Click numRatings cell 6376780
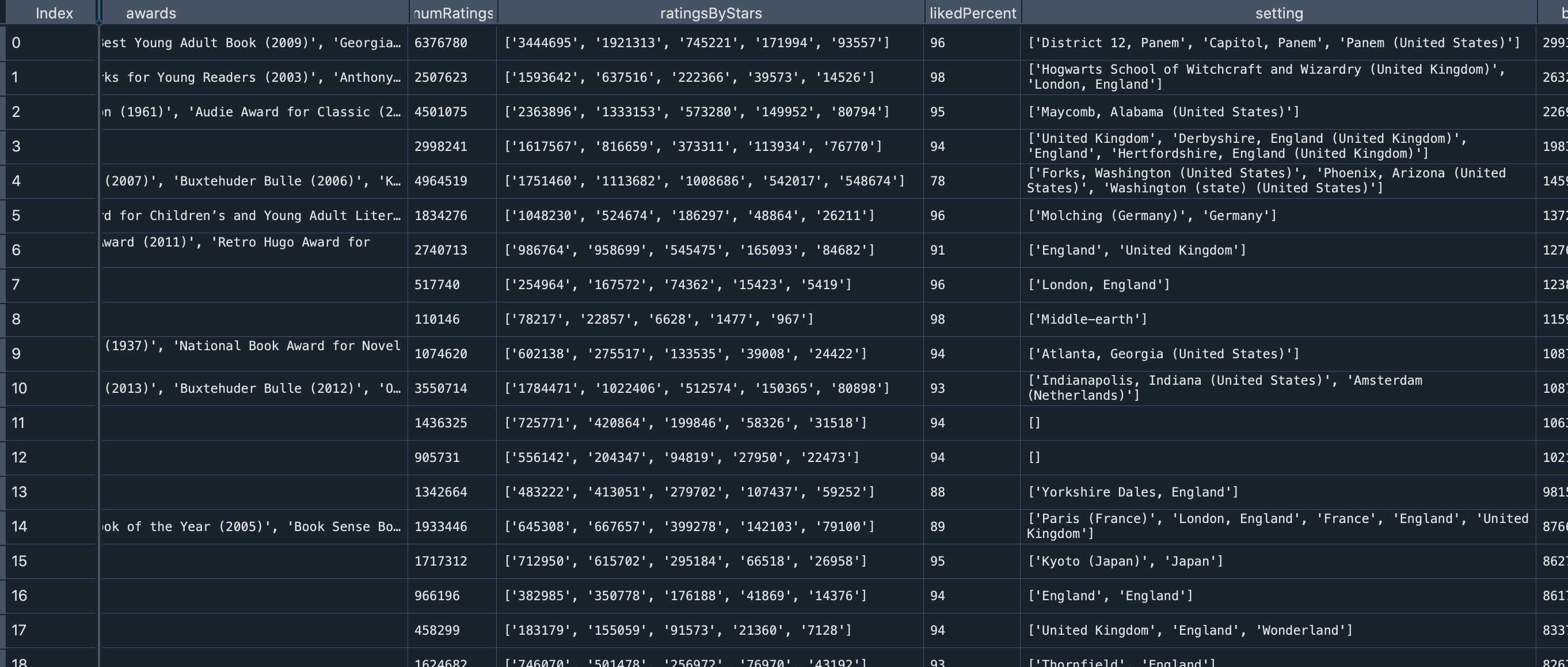The height and width of the screenshot is (667, 1568). 441,43
